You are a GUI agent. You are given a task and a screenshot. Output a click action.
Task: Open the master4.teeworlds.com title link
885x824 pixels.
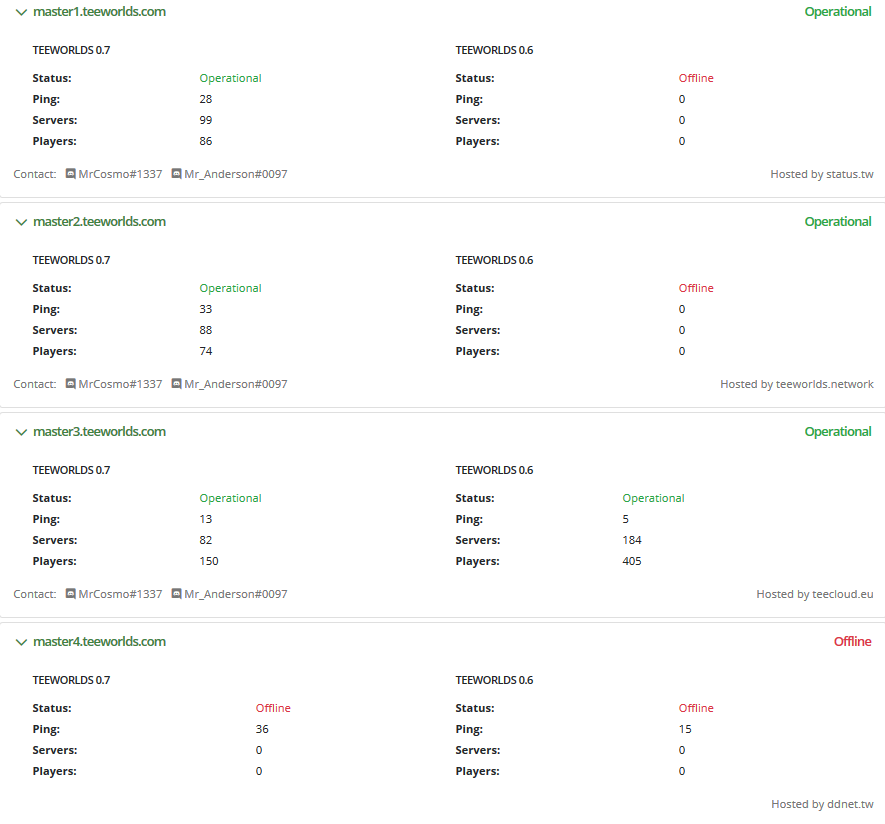[99, 642]
